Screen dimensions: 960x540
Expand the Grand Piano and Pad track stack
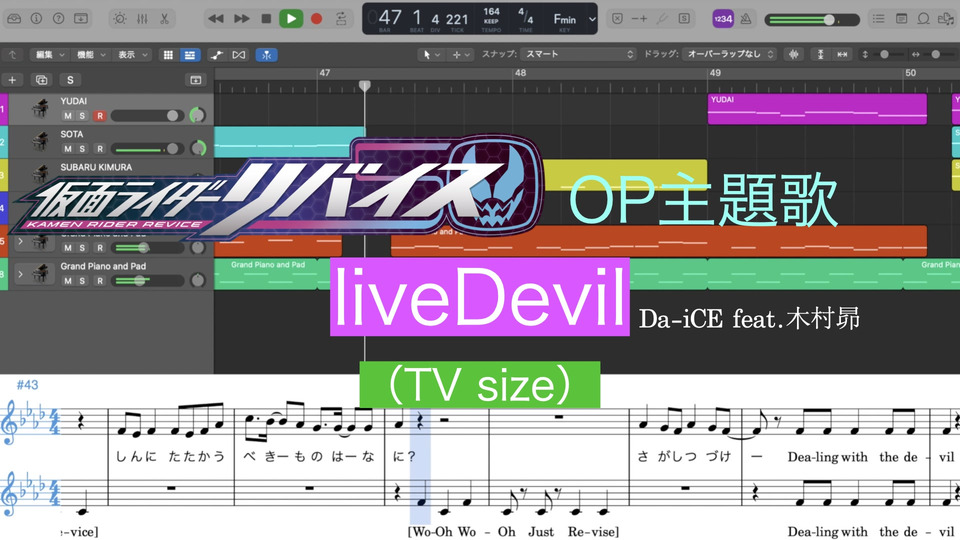click(20, 274)
